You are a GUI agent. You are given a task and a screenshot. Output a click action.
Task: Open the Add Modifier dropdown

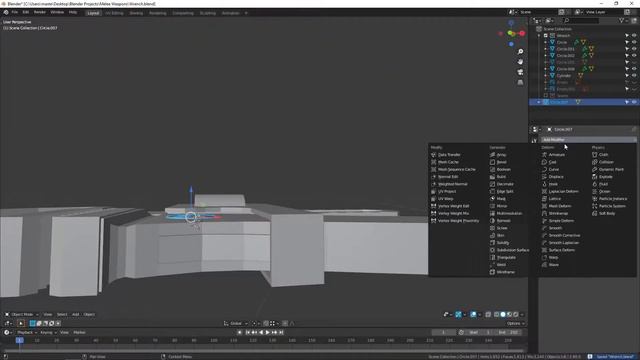589,140
